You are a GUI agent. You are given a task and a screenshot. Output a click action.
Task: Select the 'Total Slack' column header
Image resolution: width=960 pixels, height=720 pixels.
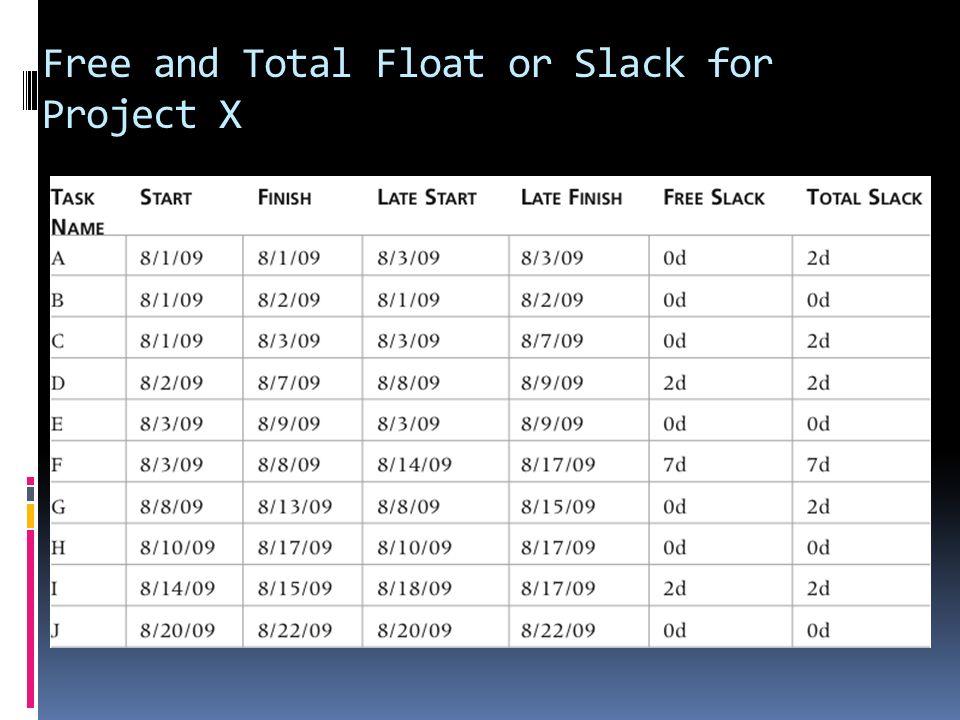(x=864, y=197)
